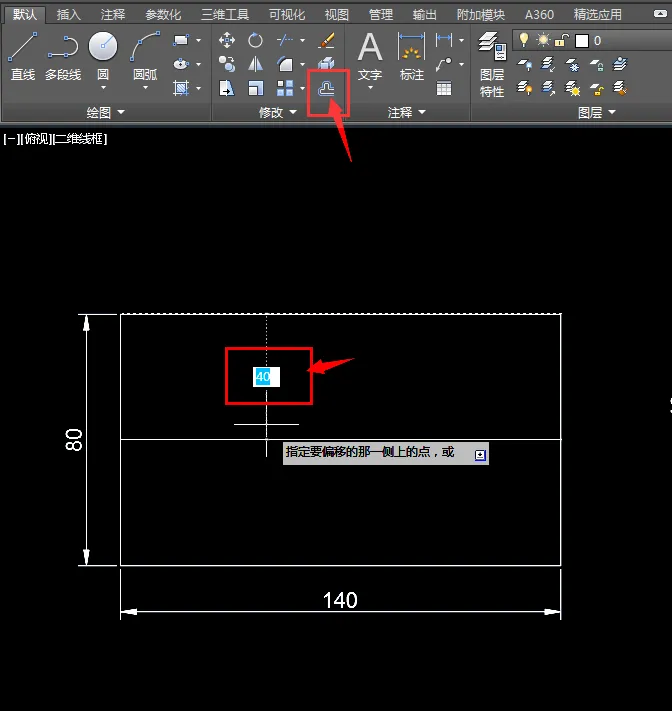The image size is (672, 711).
Task: Open the Circle tool dropdown arrow
Action: coord(103,88)
